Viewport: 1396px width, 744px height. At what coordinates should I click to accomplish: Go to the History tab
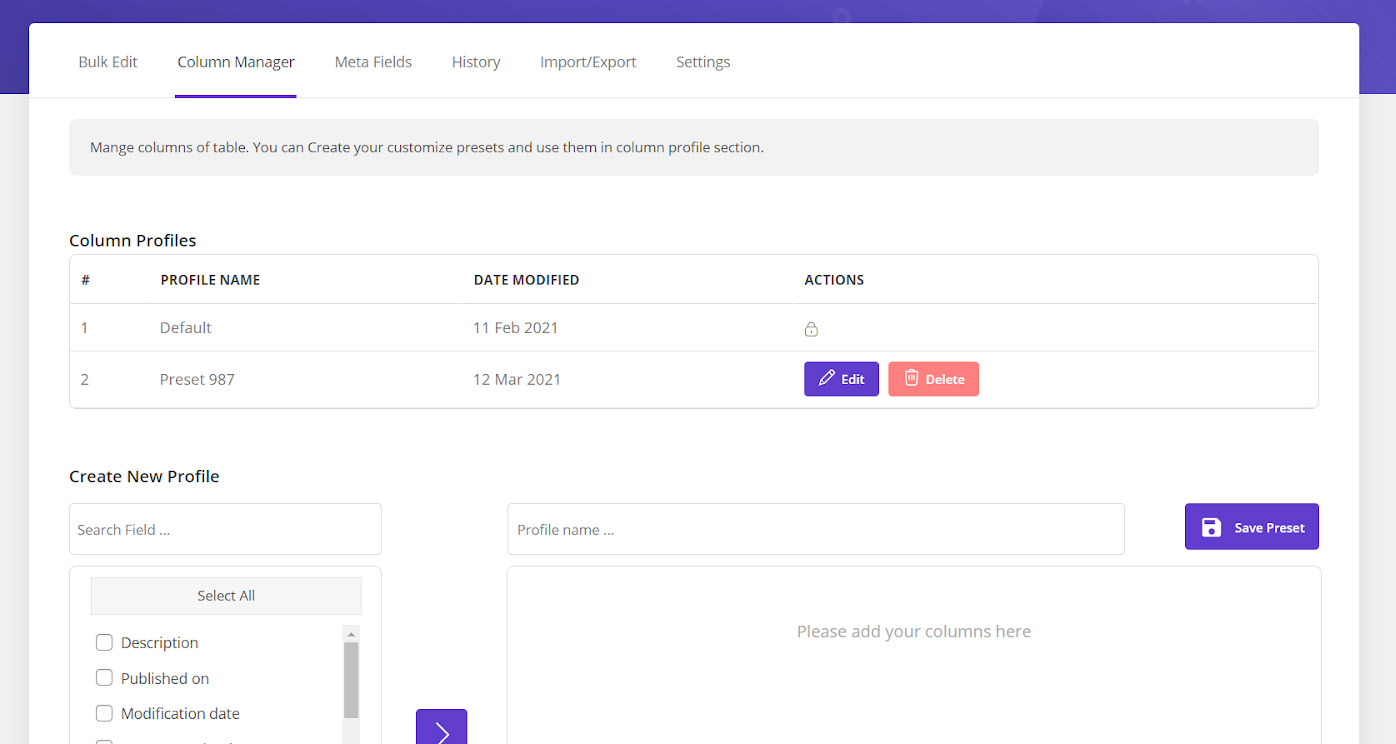click(476, 62)
